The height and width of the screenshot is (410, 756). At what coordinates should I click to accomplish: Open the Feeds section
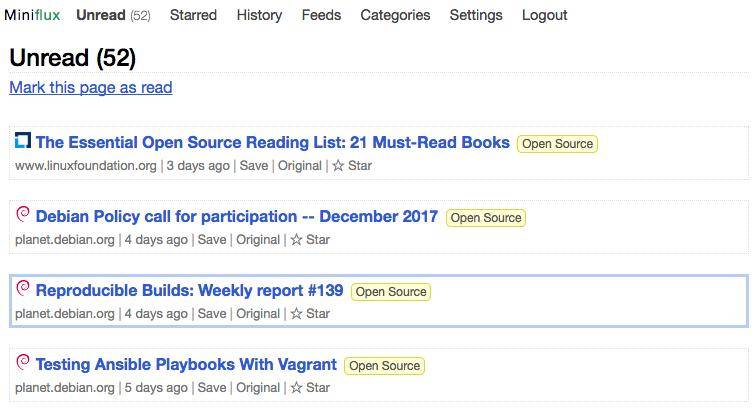coord(321,15)
